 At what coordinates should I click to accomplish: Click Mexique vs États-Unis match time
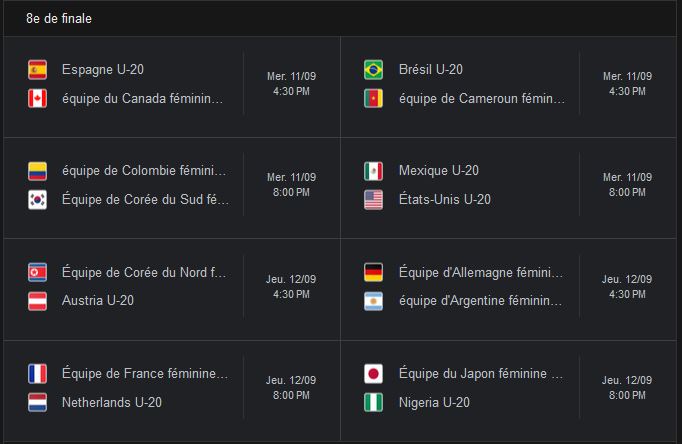coord(627,192)
